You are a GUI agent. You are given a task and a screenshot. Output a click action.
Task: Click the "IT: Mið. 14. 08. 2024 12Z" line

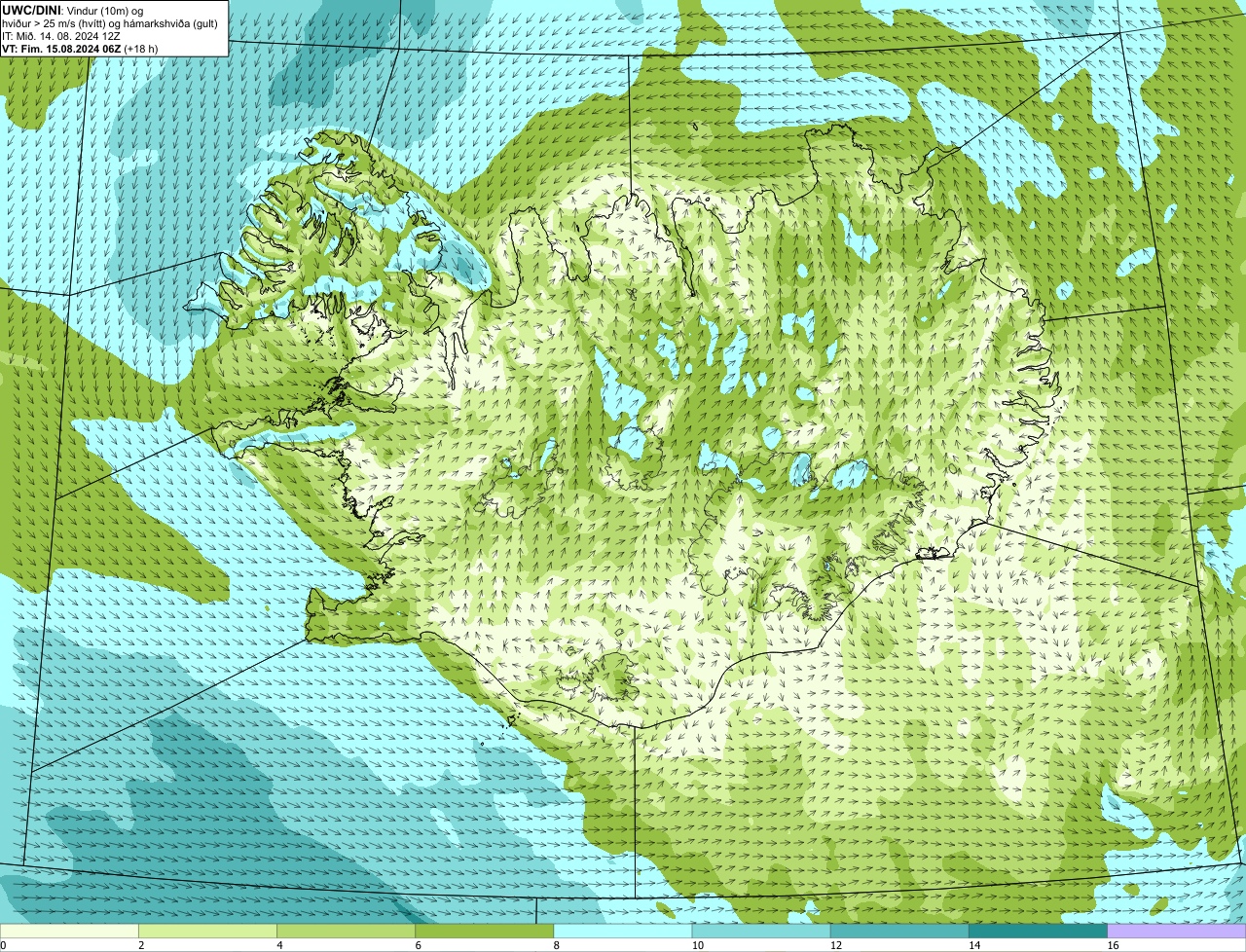61,36
